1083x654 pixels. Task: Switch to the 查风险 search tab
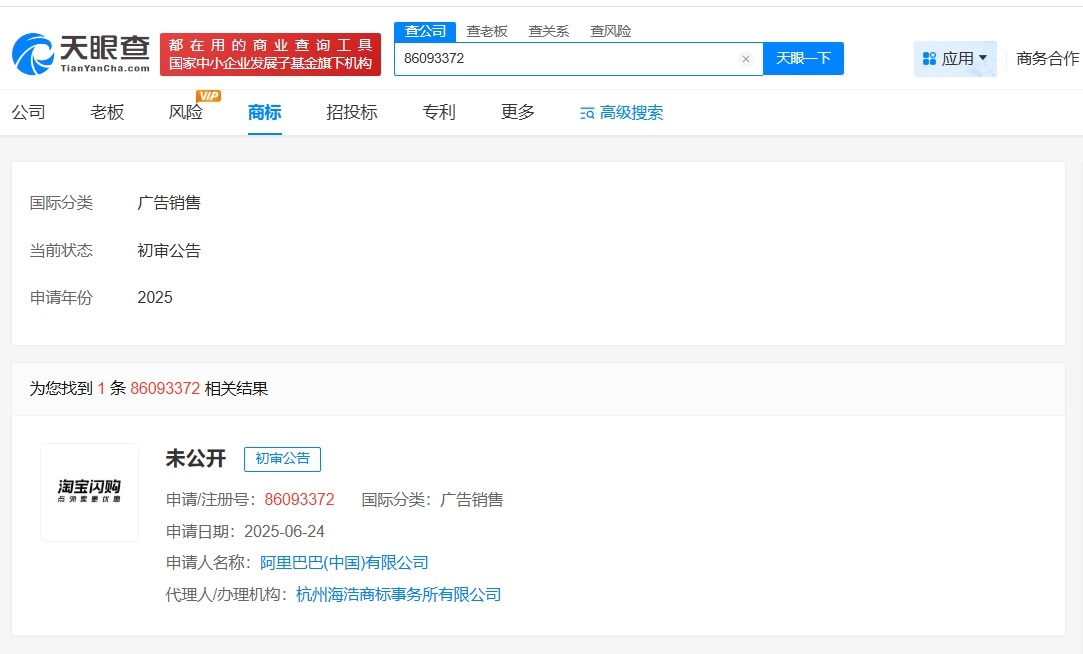(x=611, y=31)
